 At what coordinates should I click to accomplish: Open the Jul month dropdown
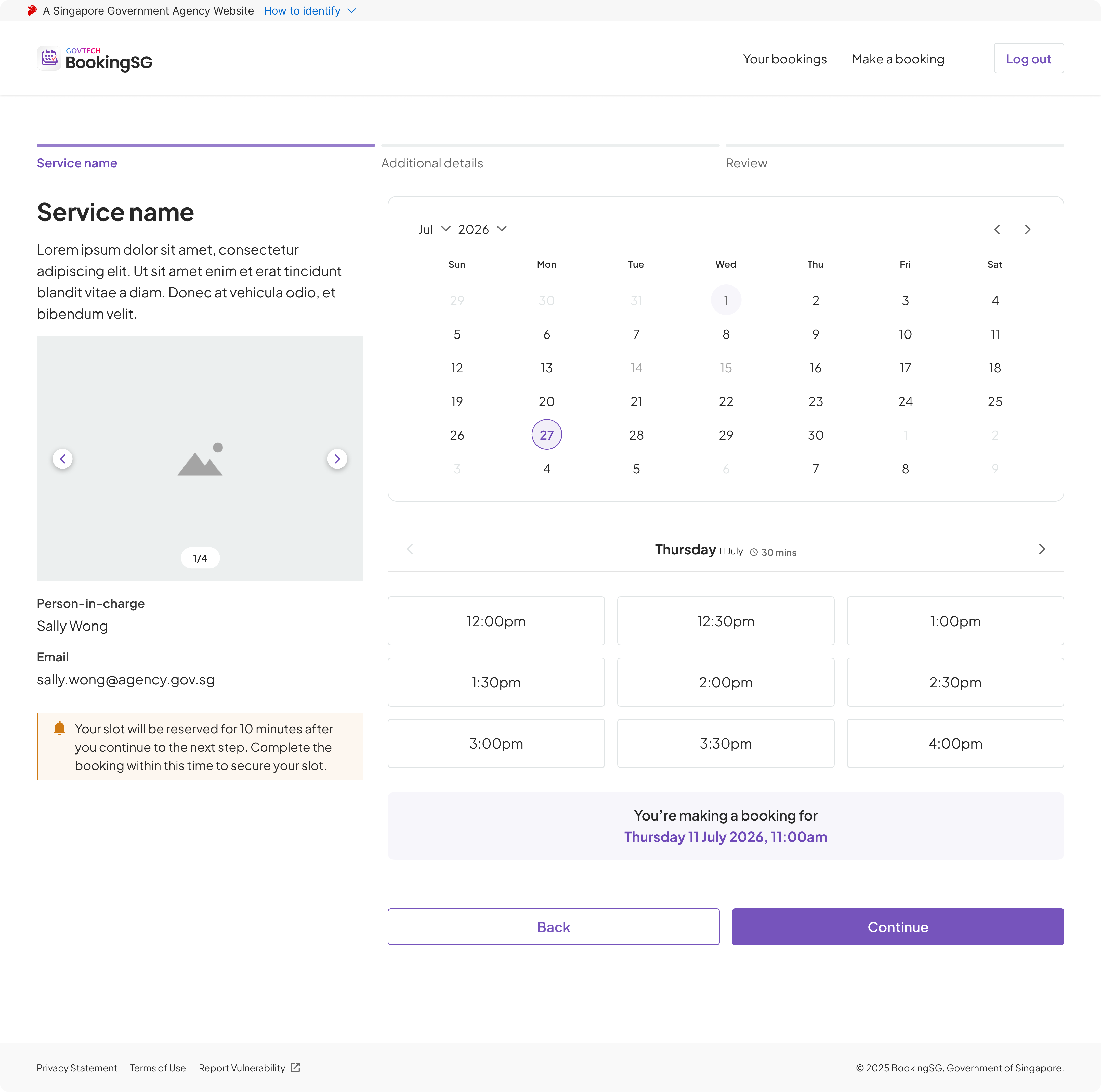pyautogui.click(x=434, y=229)
